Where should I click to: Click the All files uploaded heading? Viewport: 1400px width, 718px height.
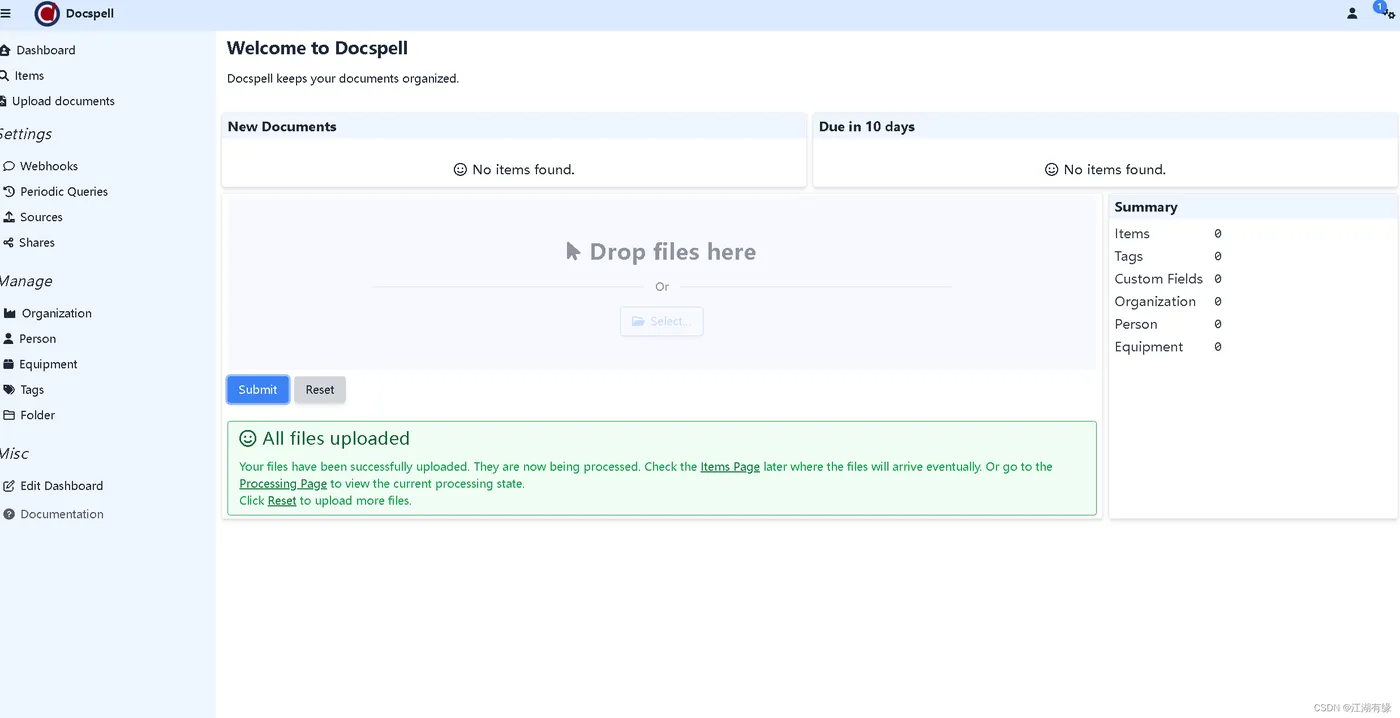point(325,439)
